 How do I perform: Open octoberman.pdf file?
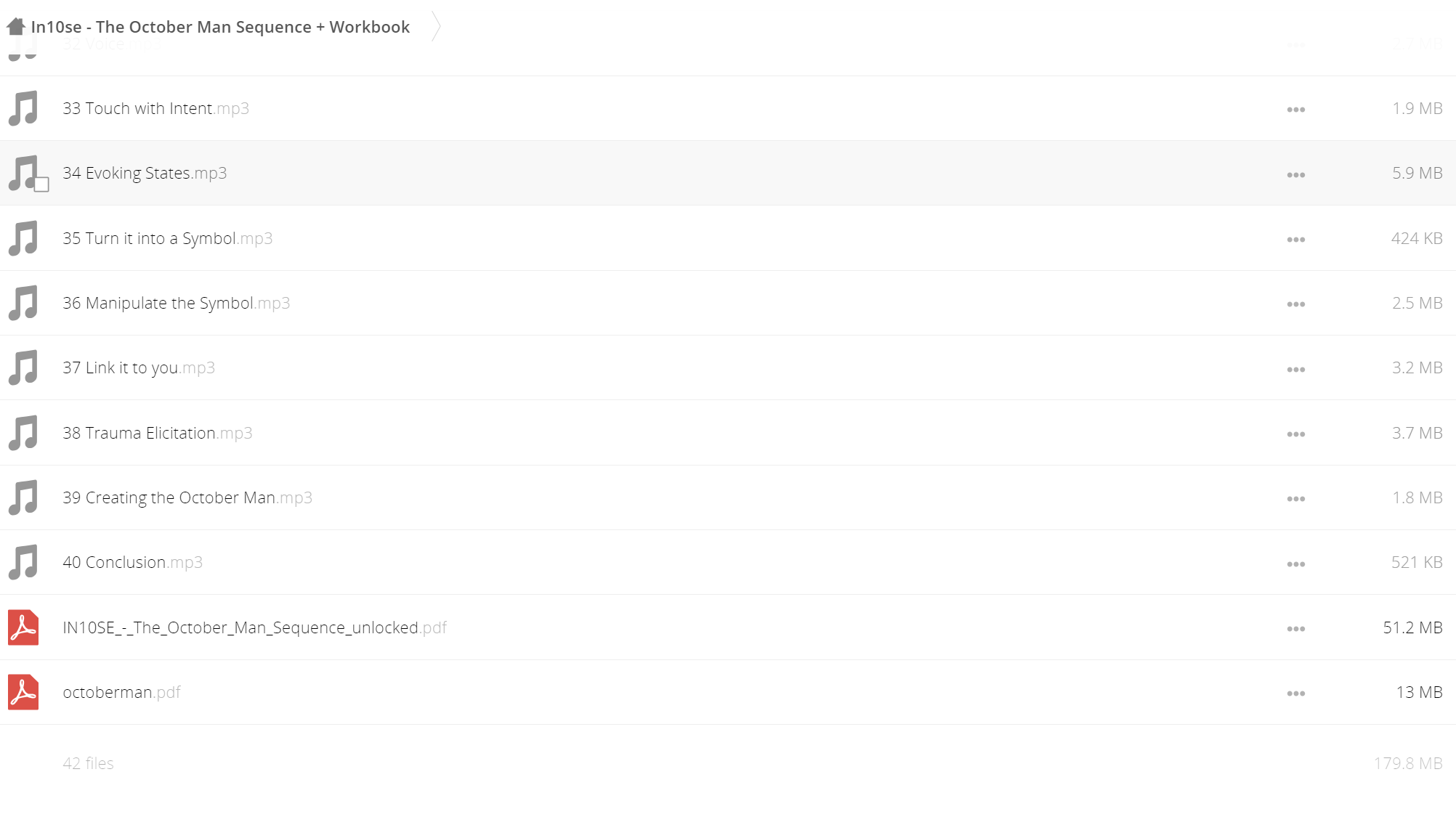click(121, 692)
